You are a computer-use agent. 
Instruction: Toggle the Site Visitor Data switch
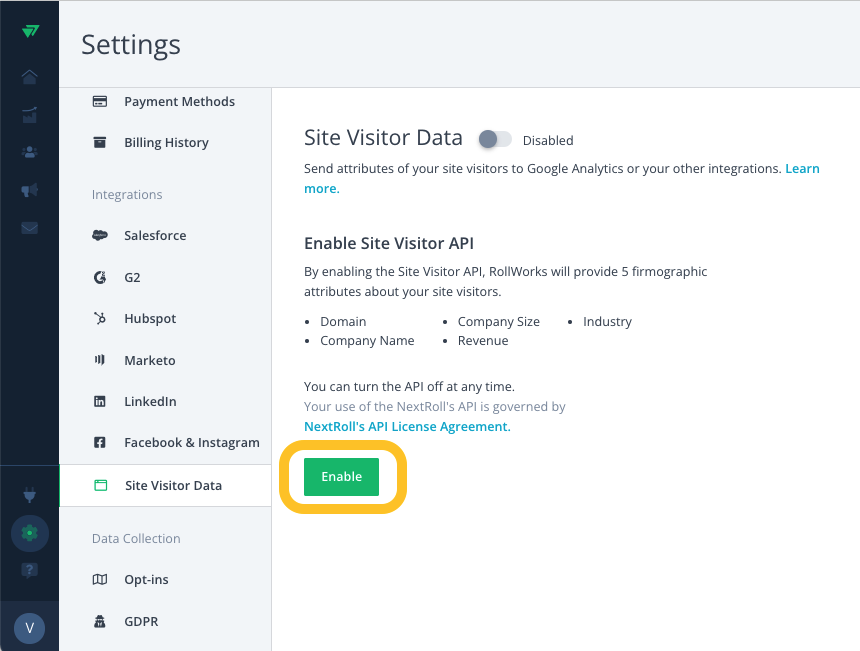pyautogui.click(x=495, y=139)
